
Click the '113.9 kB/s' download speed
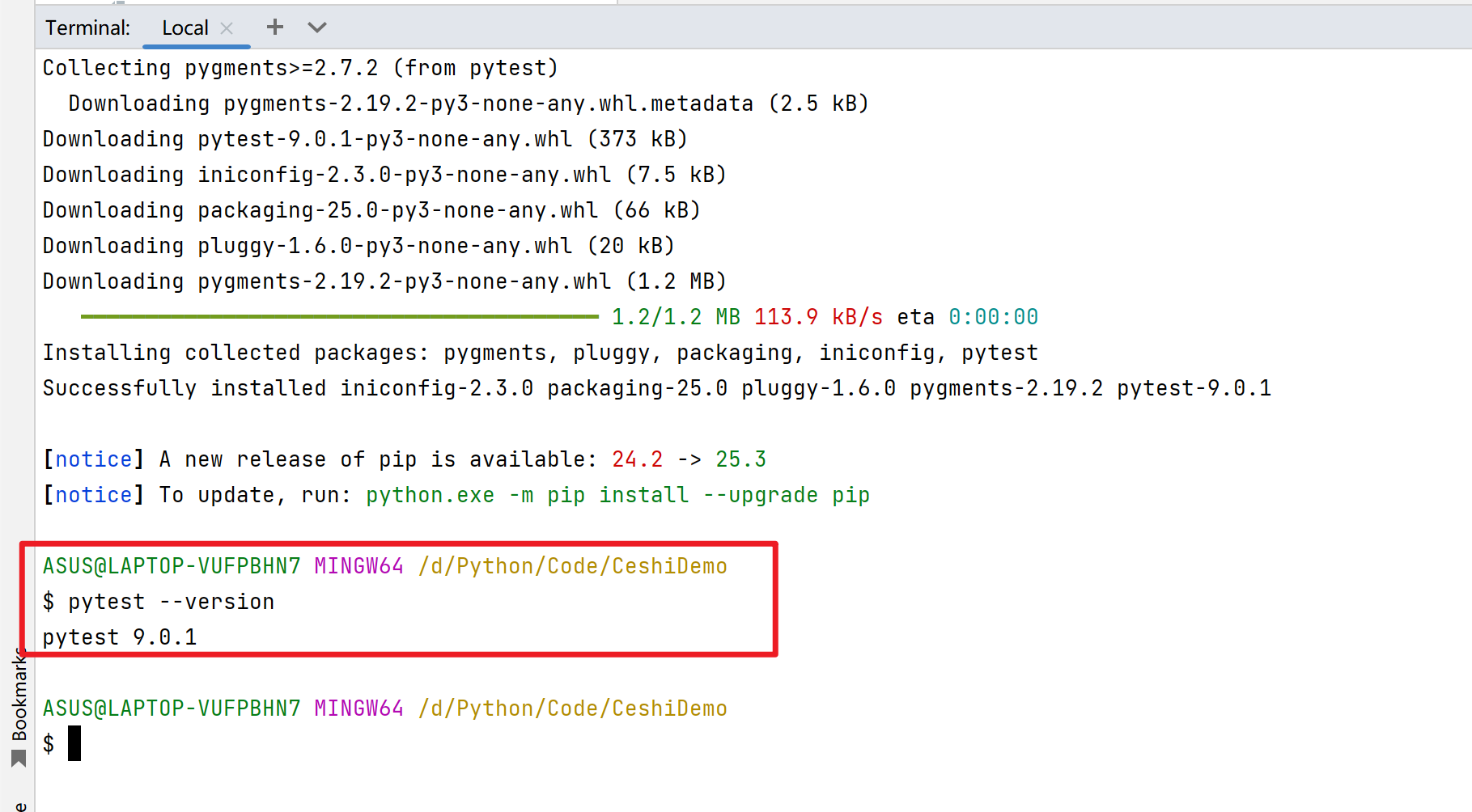click(818, 317)
